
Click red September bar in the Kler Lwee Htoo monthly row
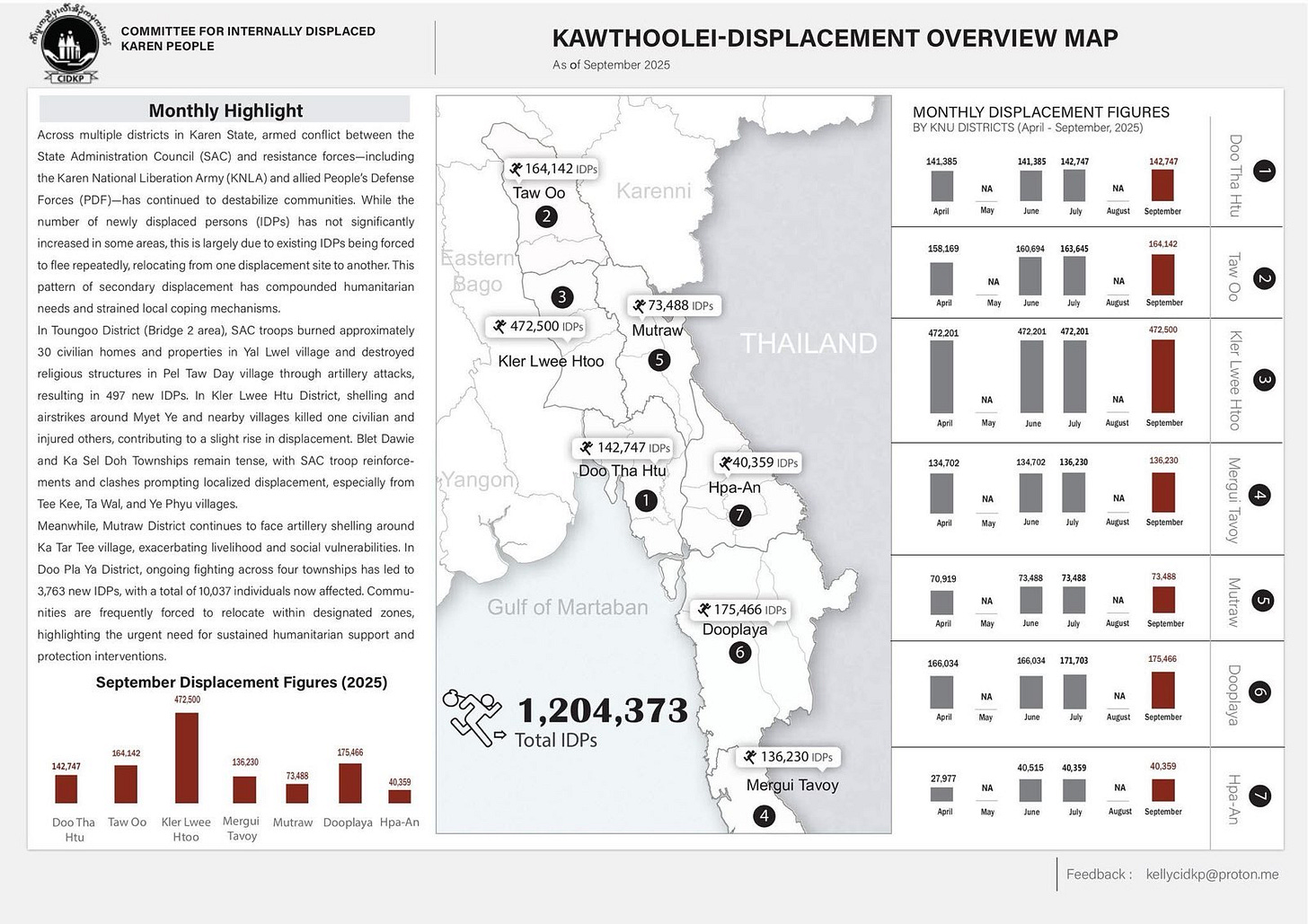point(1162,376)
